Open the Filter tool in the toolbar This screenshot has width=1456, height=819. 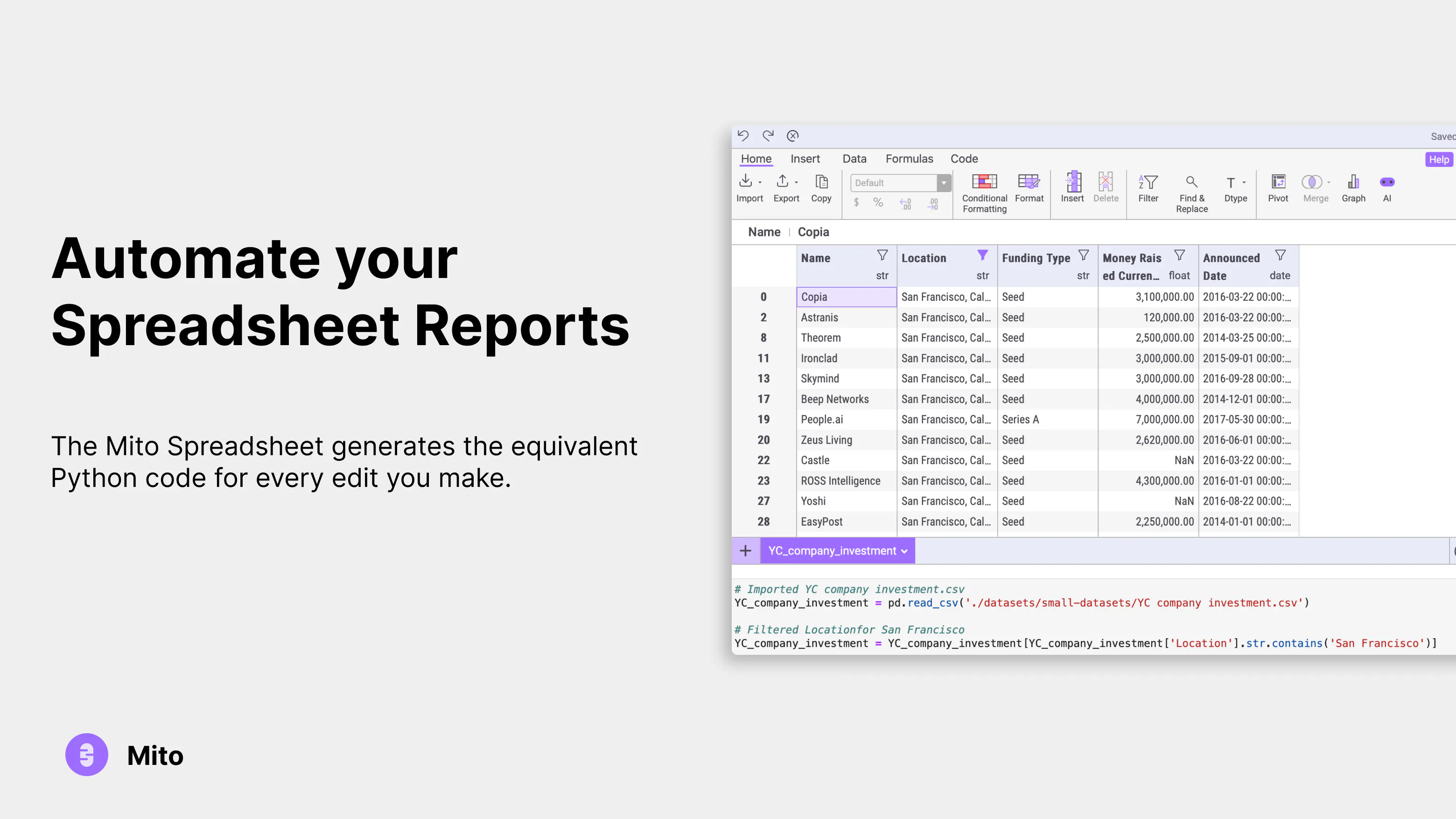pos(1148,188)
